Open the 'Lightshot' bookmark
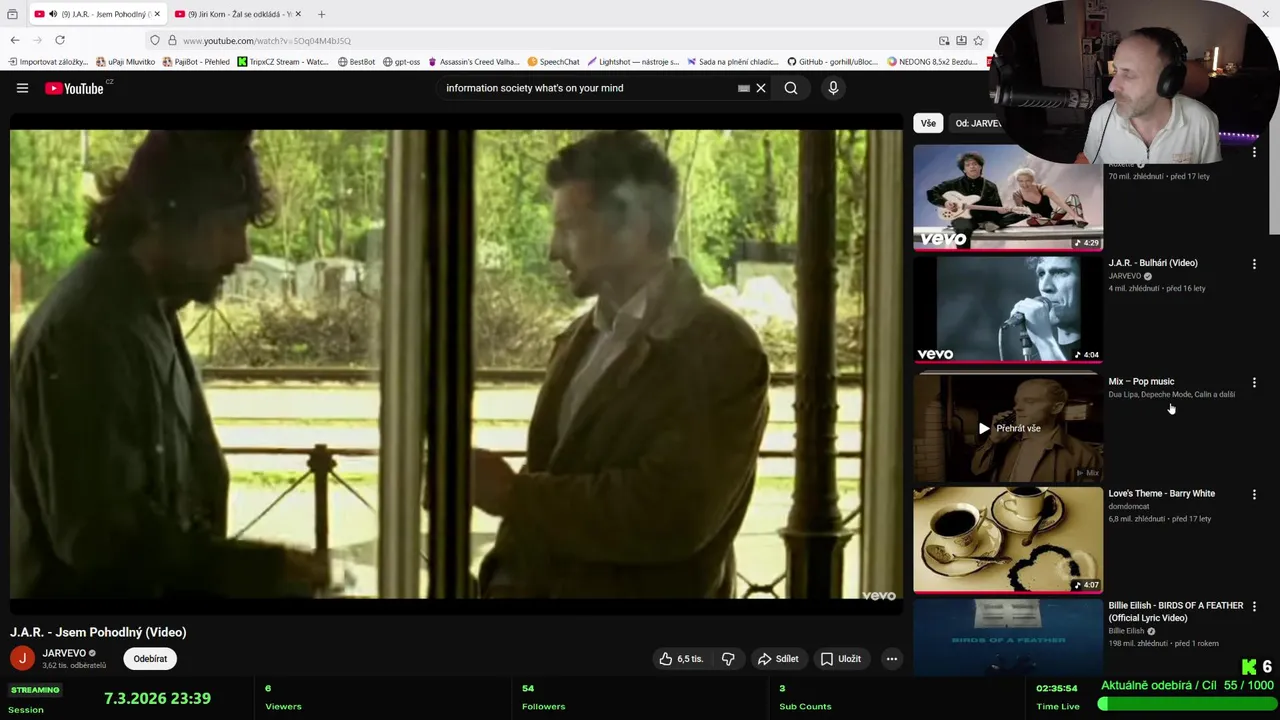Screen dimensions: 1280x720 [x=634, y=62]
